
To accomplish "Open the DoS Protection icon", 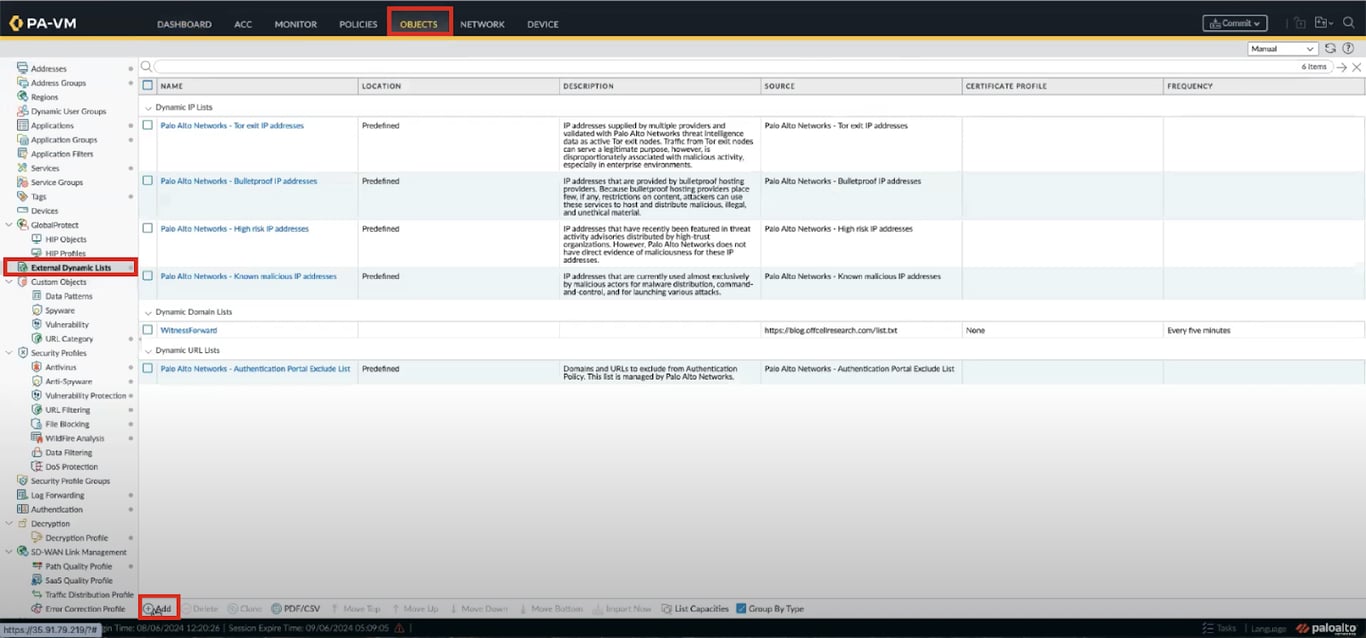I will click(x=36, y=466).
